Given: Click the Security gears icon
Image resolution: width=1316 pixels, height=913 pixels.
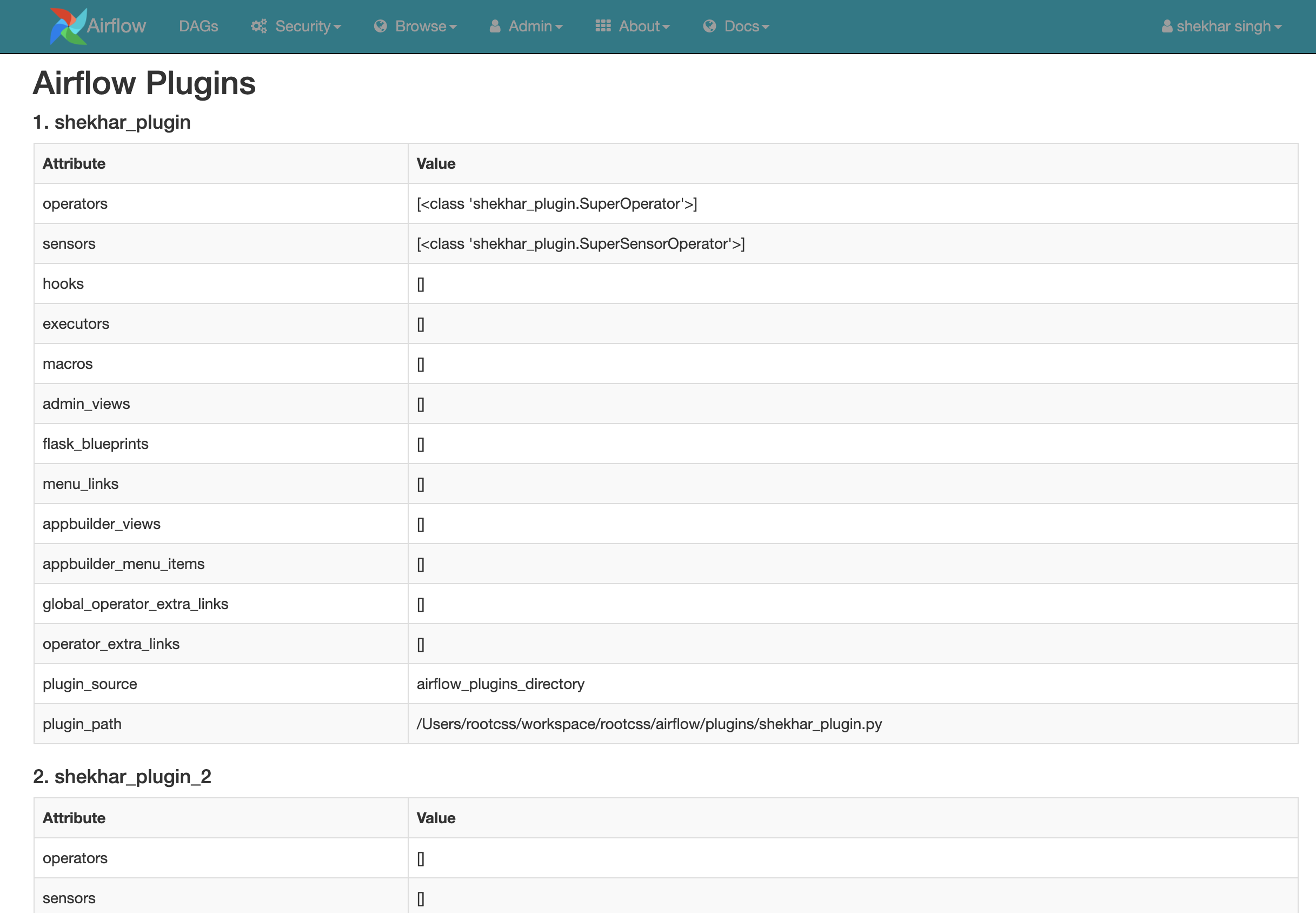Looking at the screenshot, I should pyautogui.click(x=259, y=27).
